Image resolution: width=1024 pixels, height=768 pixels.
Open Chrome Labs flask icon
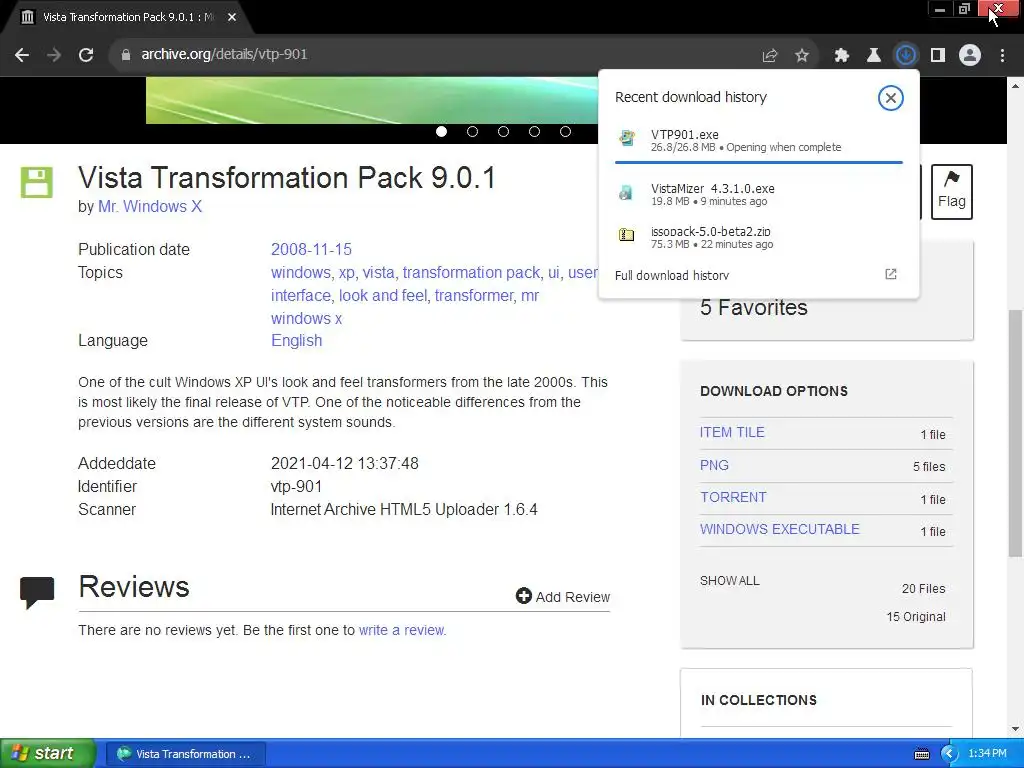tap(874, 56)
